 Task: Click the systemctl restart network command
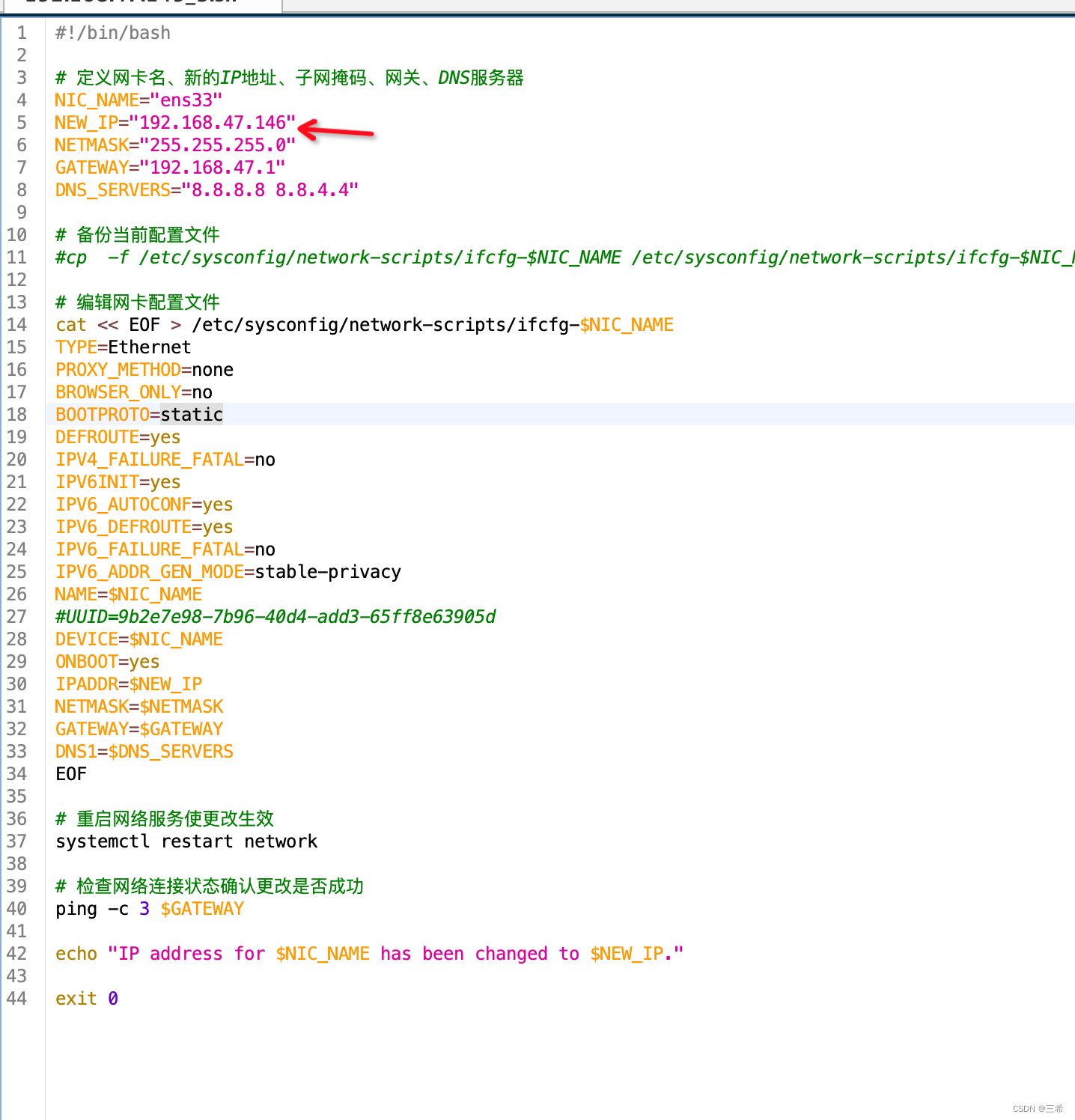(186, 841)
